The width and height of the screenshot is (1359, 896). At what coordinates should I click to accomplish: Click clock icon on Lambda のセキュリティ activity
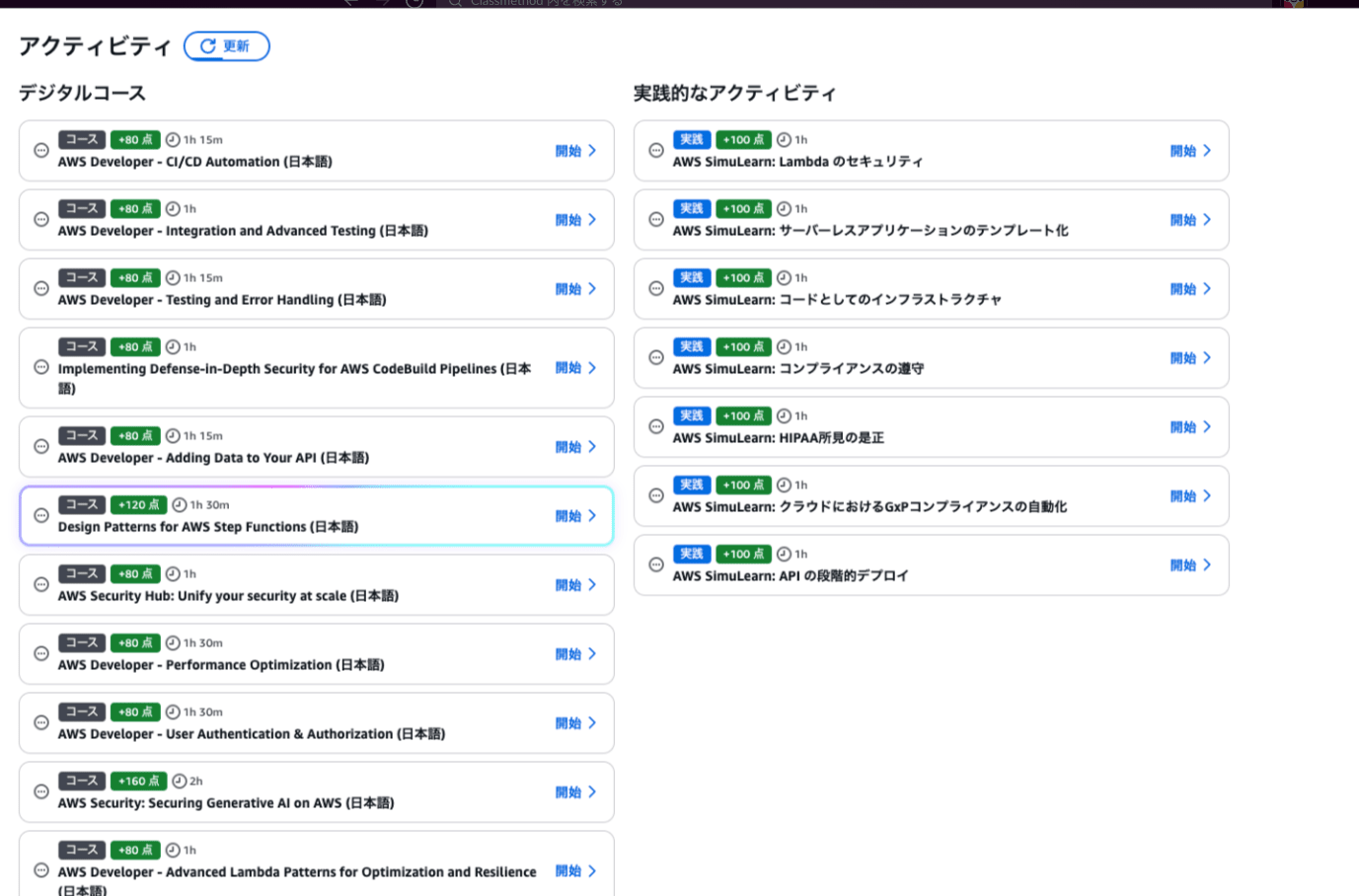(x=784, y=140)
